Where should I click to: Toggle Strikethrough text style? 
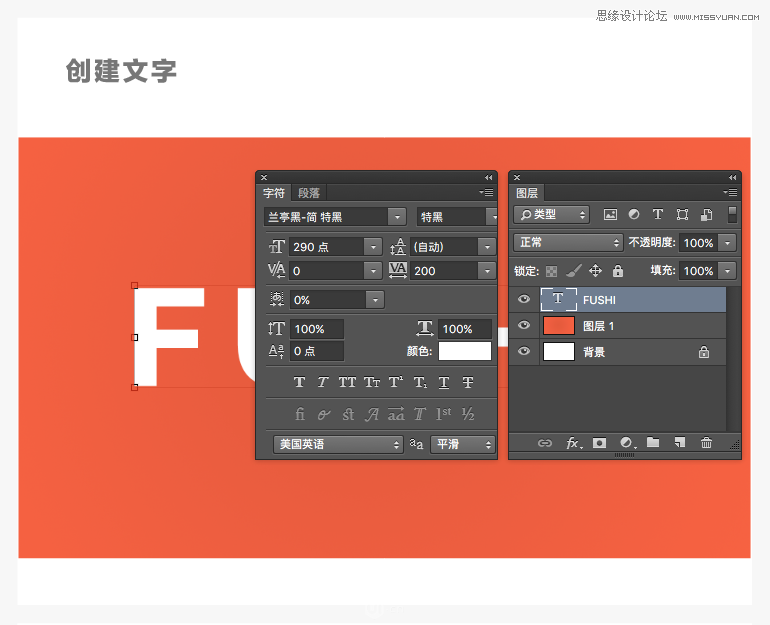pos(468,382)
